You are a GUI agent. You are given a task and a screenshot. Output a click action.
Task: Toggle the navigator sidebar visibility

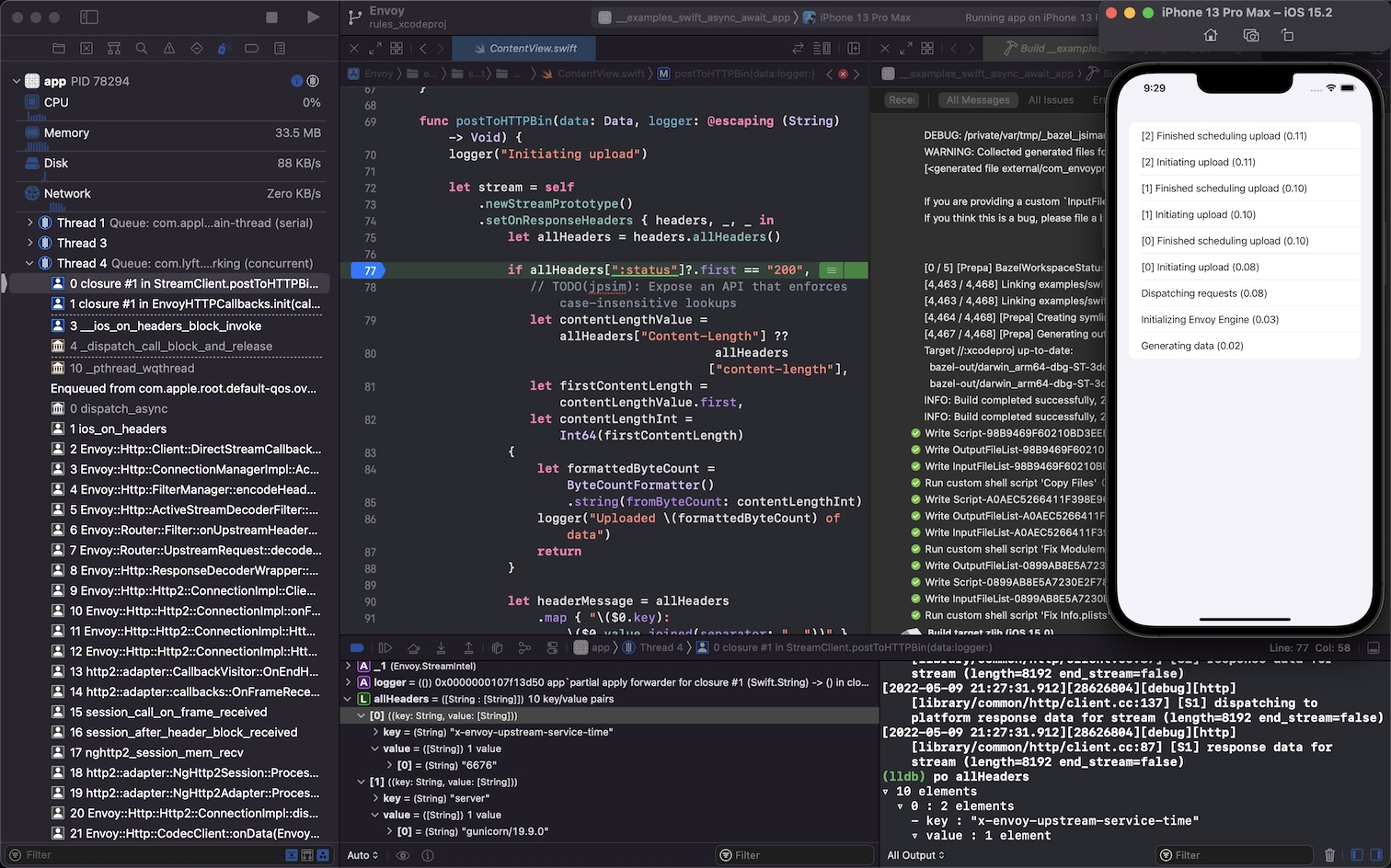pos(89,17)
